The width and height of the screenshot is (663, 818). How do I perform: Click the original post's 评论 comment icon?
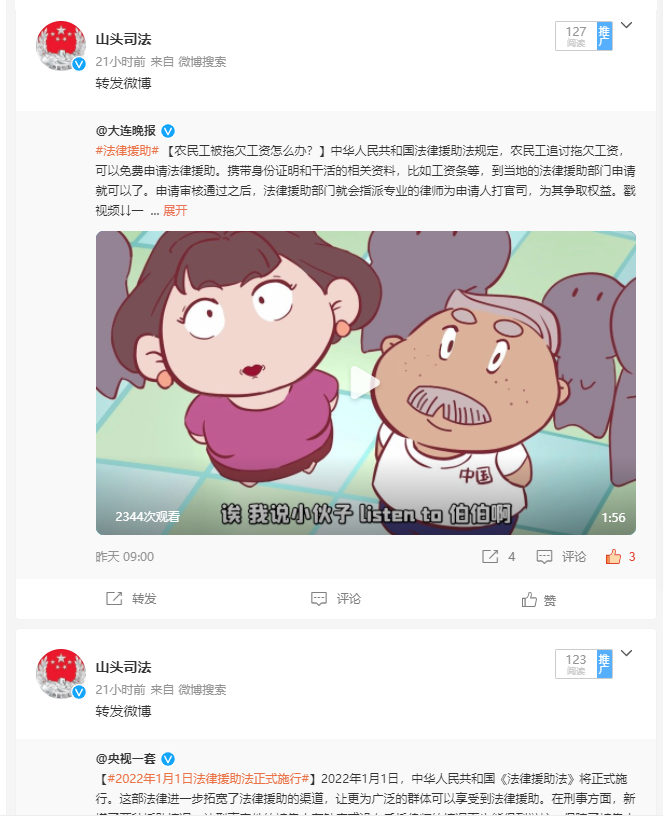tap(561, 557)
